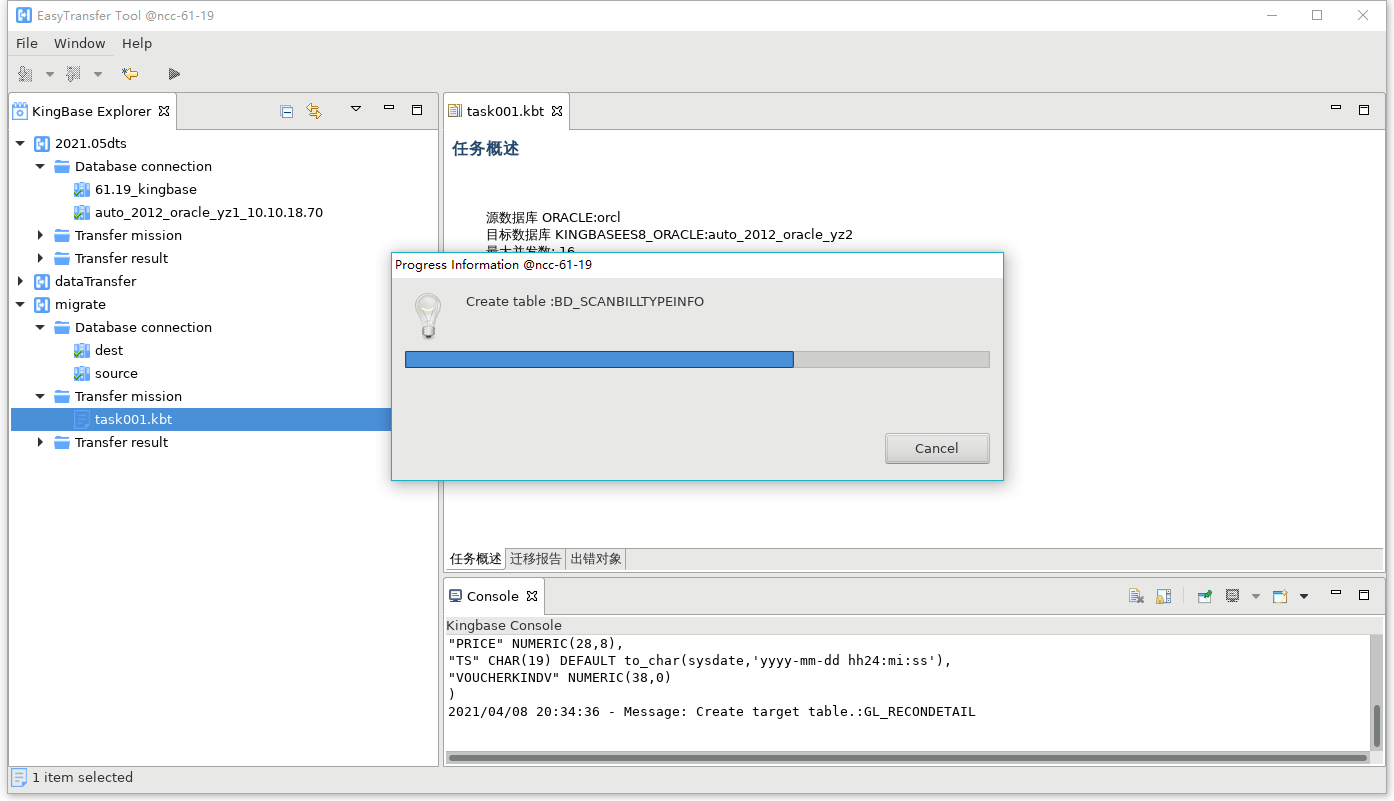Maximize the Console panel
This screenshot has width=1394, height=801.
coord(1363,595)
